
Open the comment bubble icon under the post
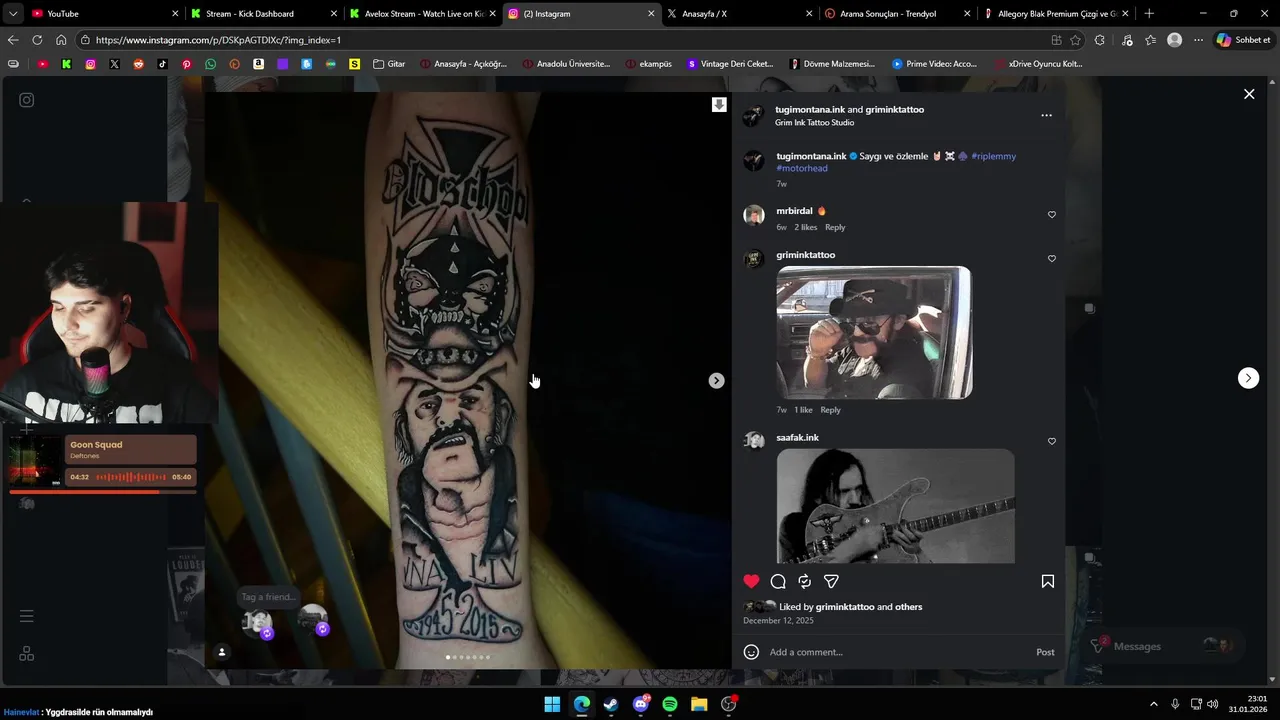tap(778, 581)
